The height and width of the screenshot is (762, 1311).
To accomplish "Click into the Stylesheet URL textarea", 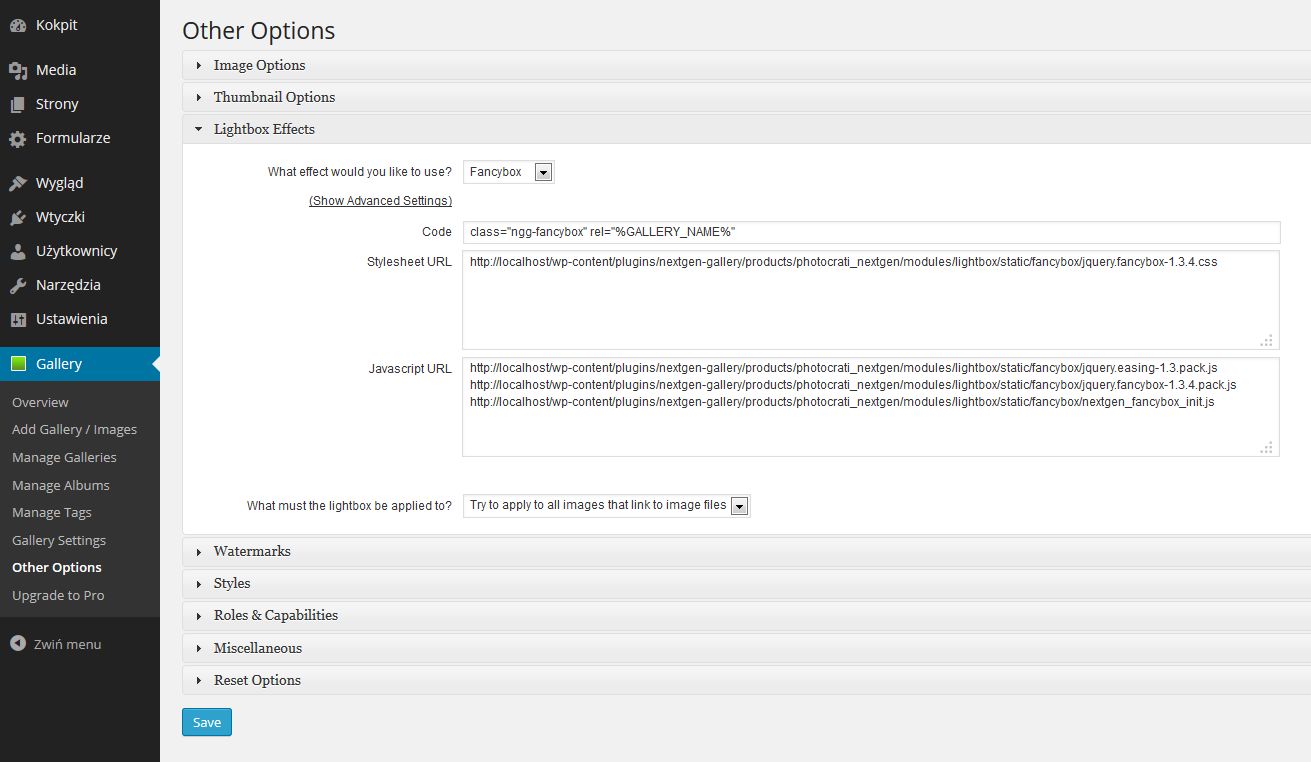I will (x=871, y=299).
